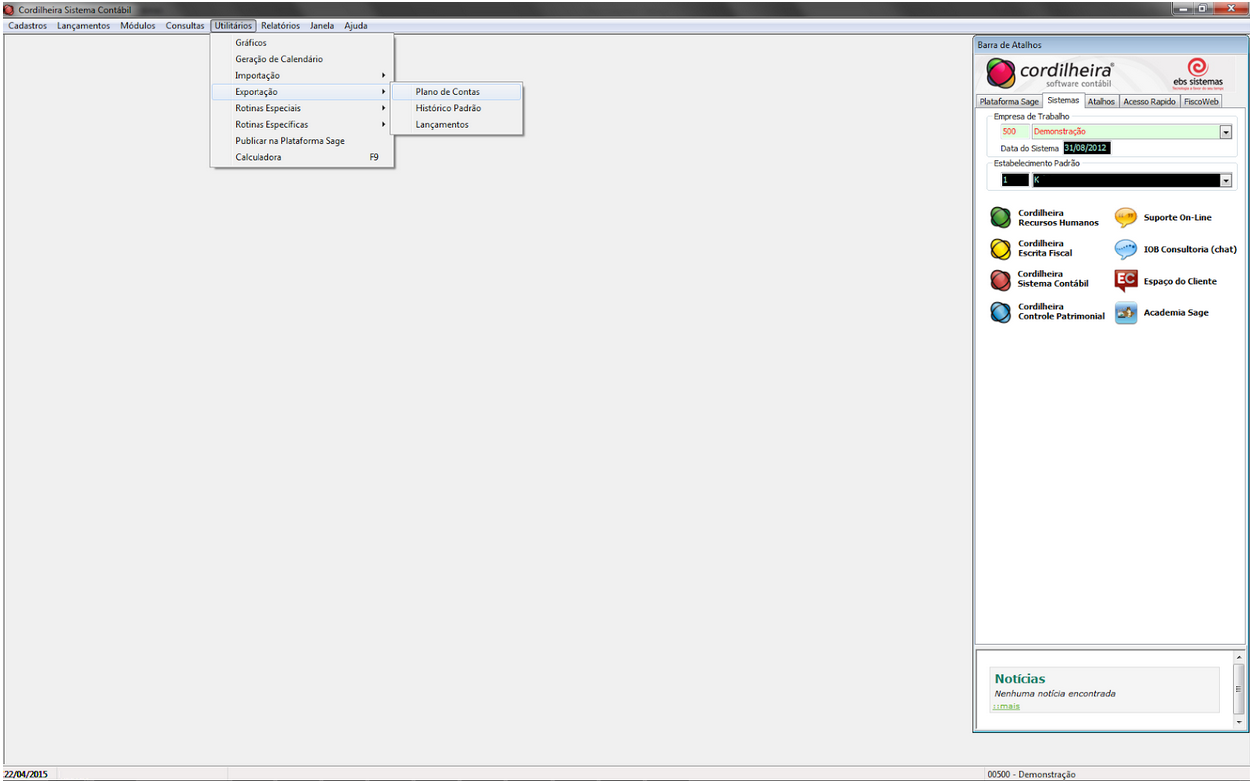Image resolution: width=1250 pixels, height=781 pixels.
Task: Launch Cordilheira Escrita Fiscal yellow icon
Action: pos(1000,249)
